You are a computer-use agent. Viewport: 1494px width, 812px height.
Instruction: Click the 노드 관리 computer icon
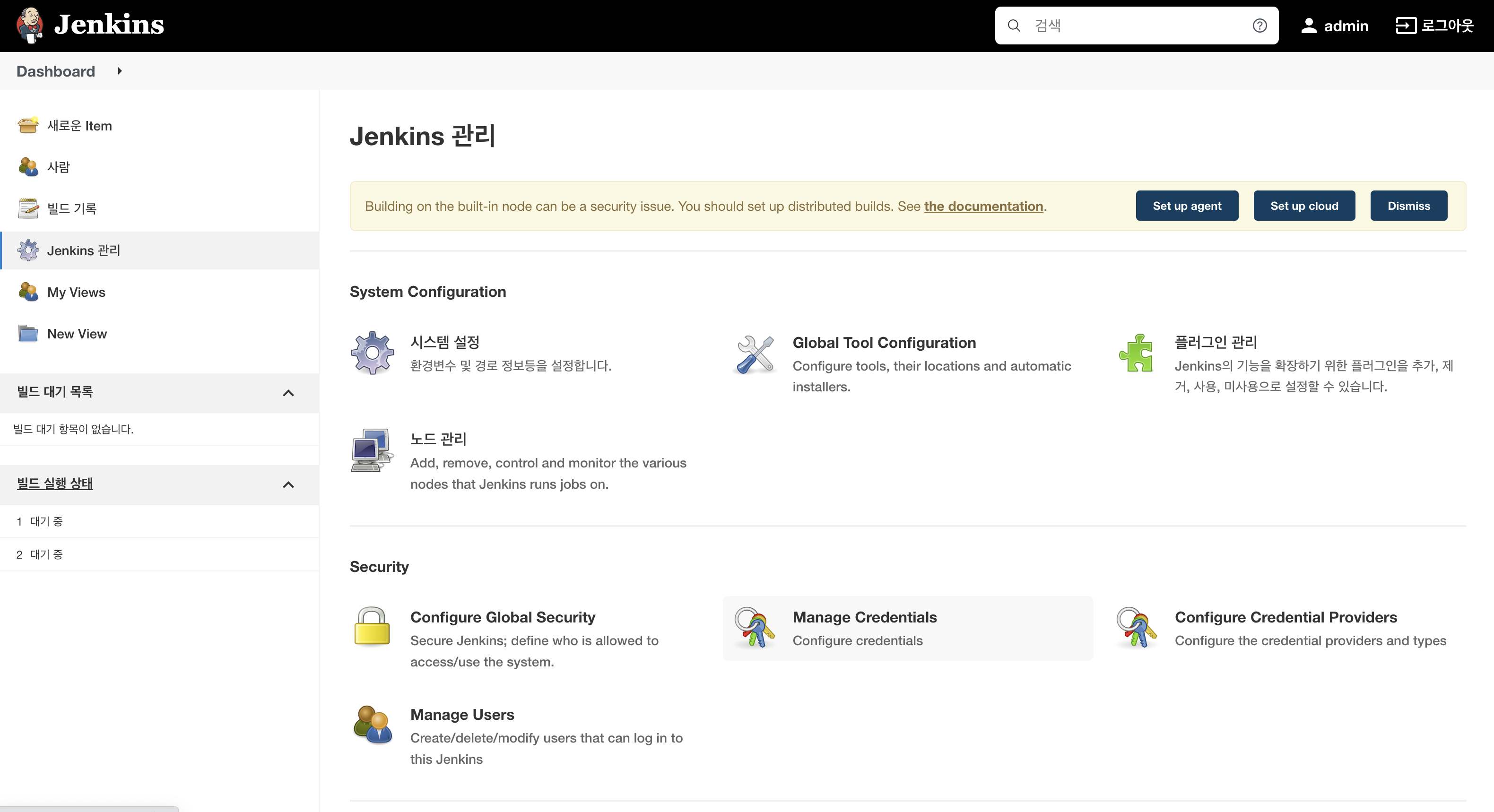point(372,450)
